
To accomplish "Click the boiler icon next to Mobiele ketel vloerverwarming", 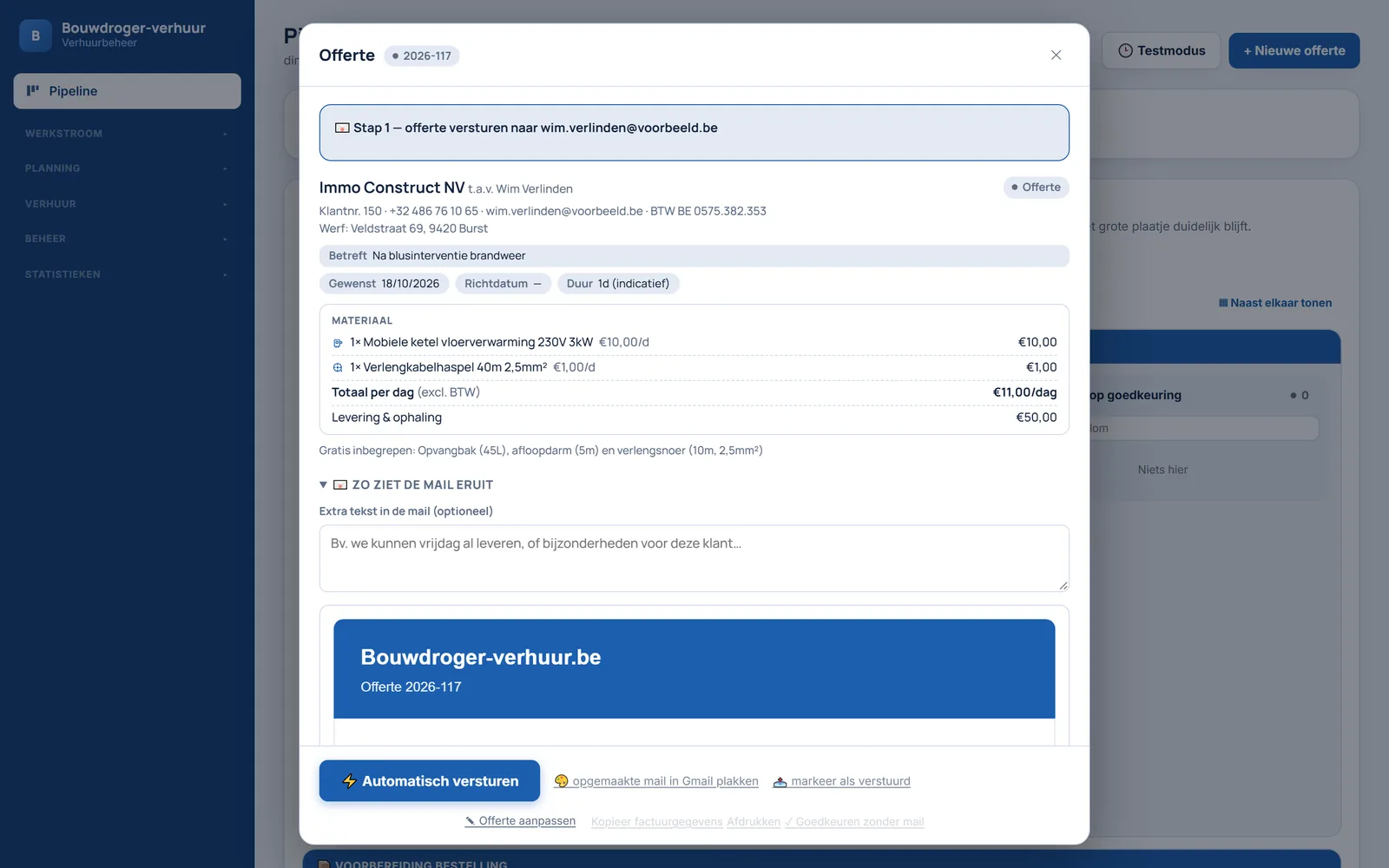I will (338, 343).
